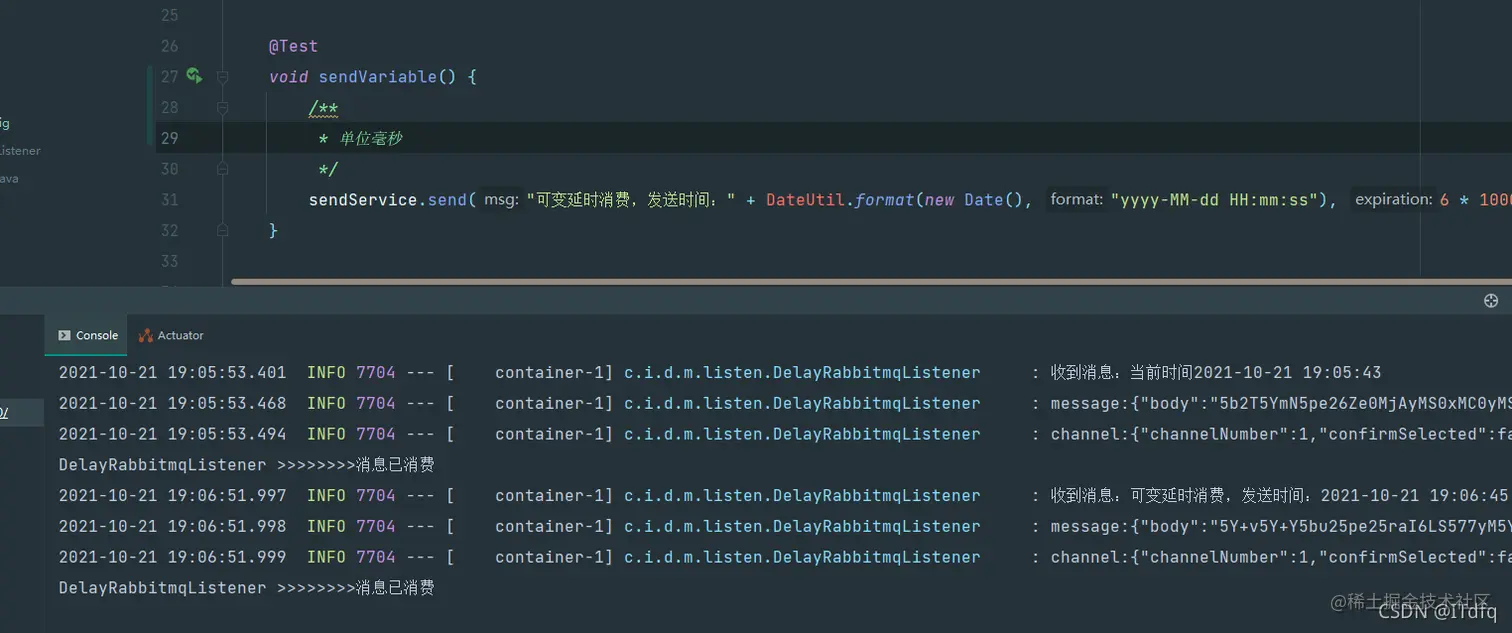The height and width of the screenshot is (633, 1512).
Task: Click fold end marker at line 30
Action: tap(222, 169)
